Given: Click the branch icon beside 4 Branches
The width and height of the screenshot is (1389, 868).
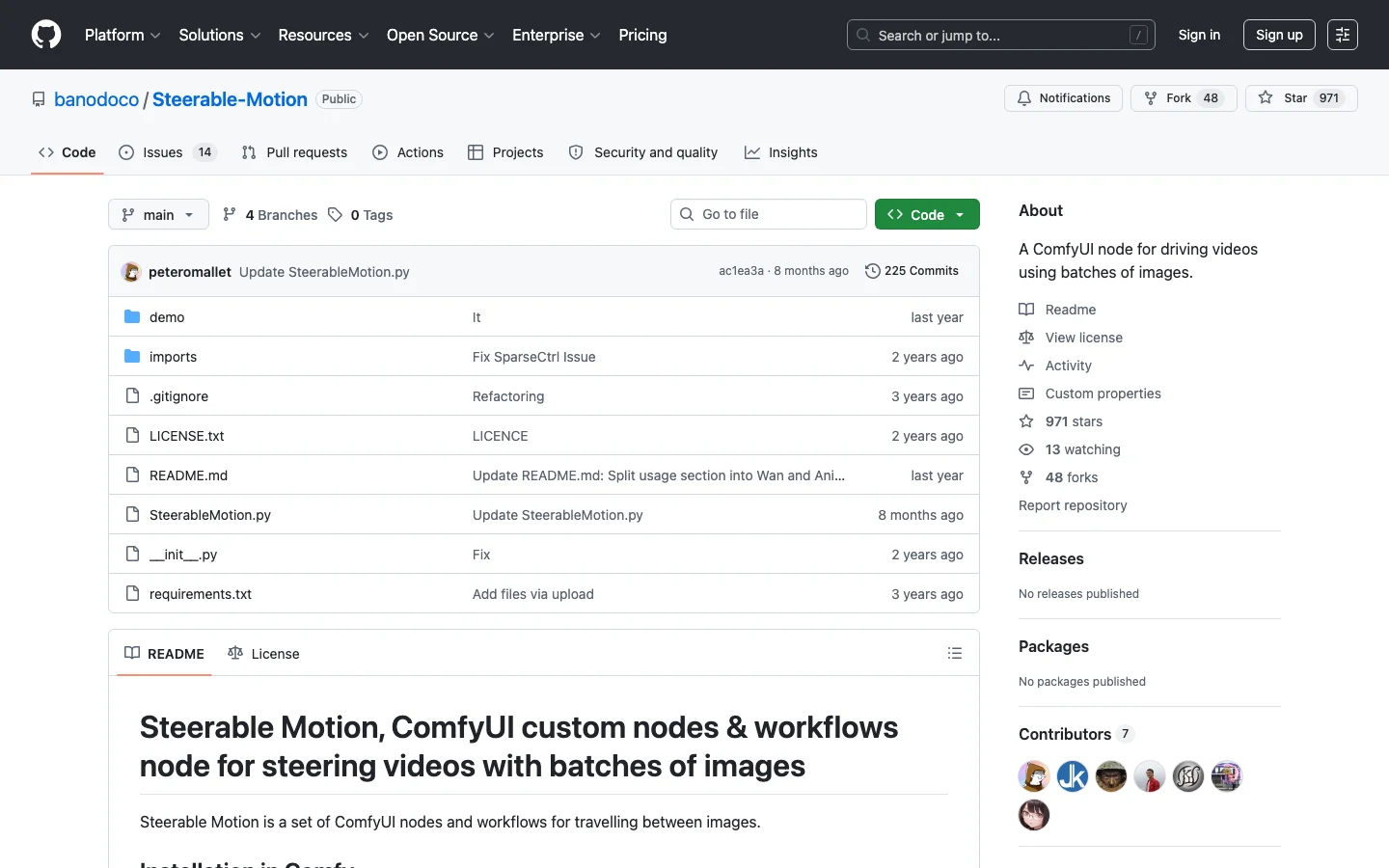Looking at the screenshot, I should tap(230, 214).
